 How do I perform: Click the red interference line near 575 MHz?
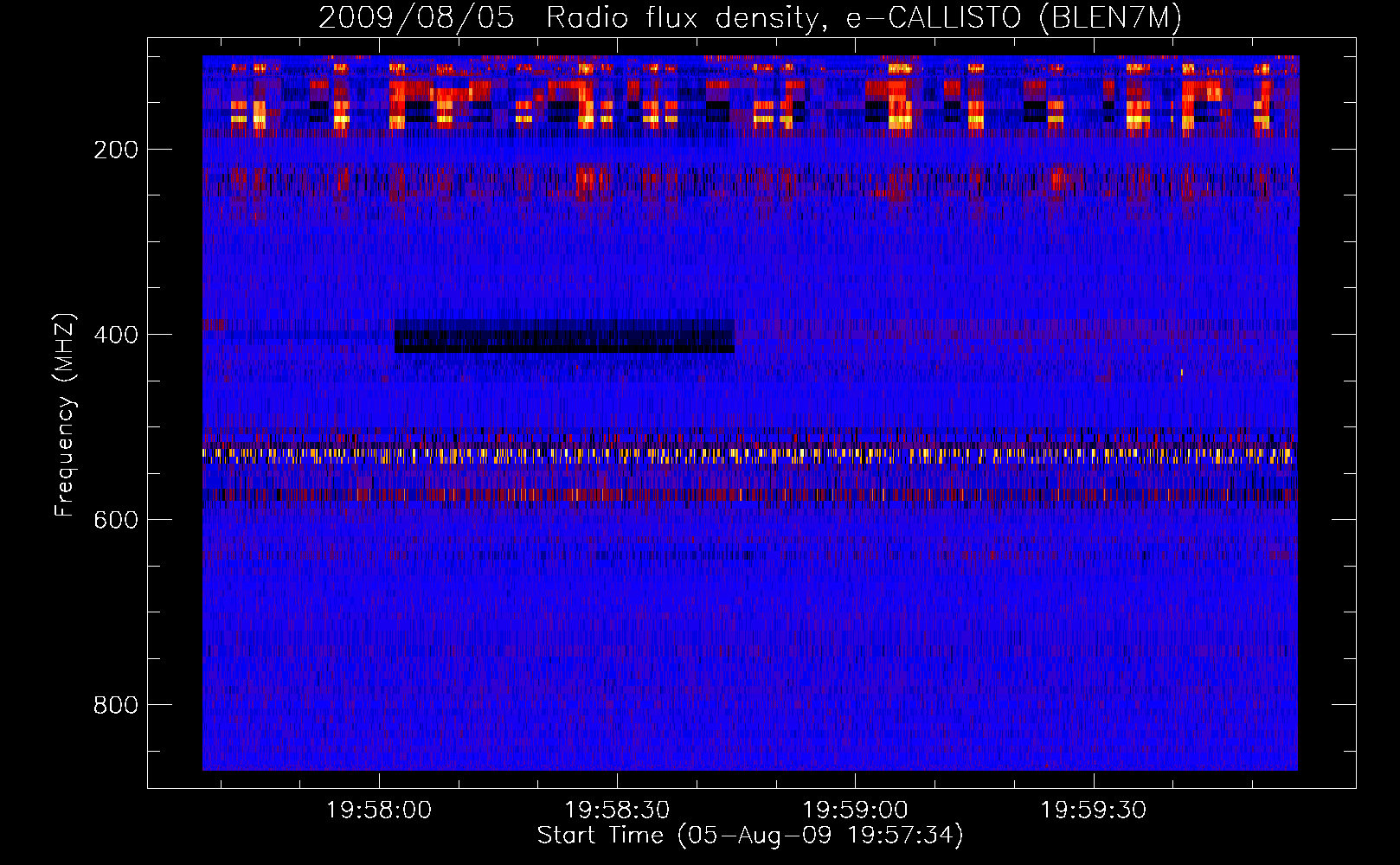(749, 495)
